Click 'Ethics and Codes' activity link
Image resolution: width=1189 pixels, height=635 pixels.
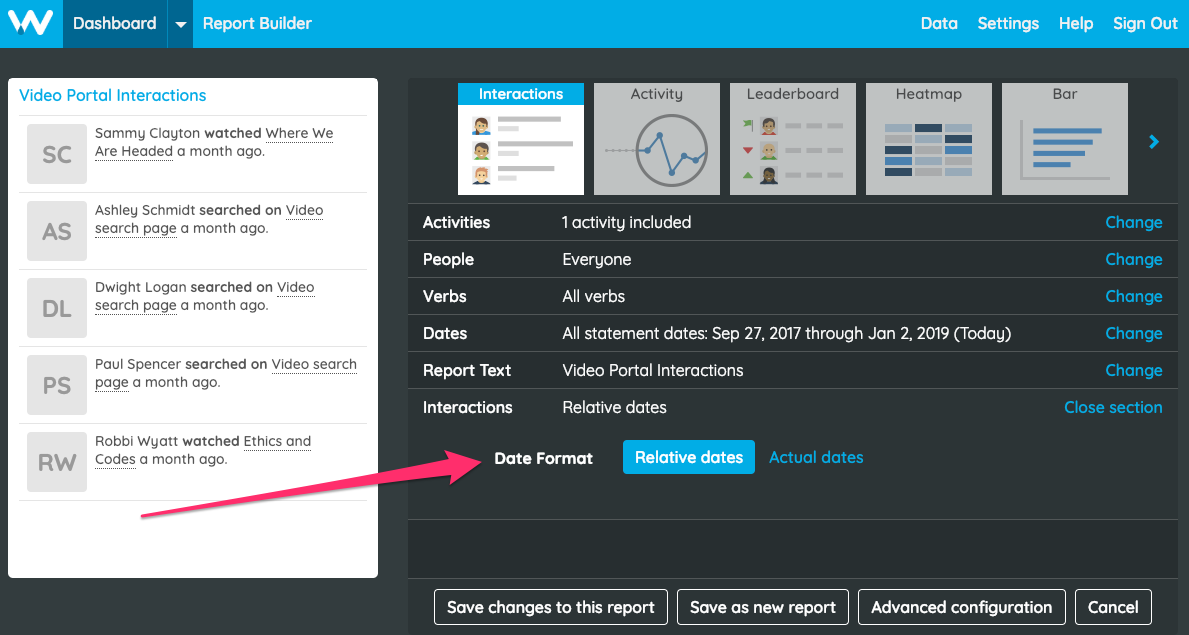pyautogui.click(x=277, y=442)
